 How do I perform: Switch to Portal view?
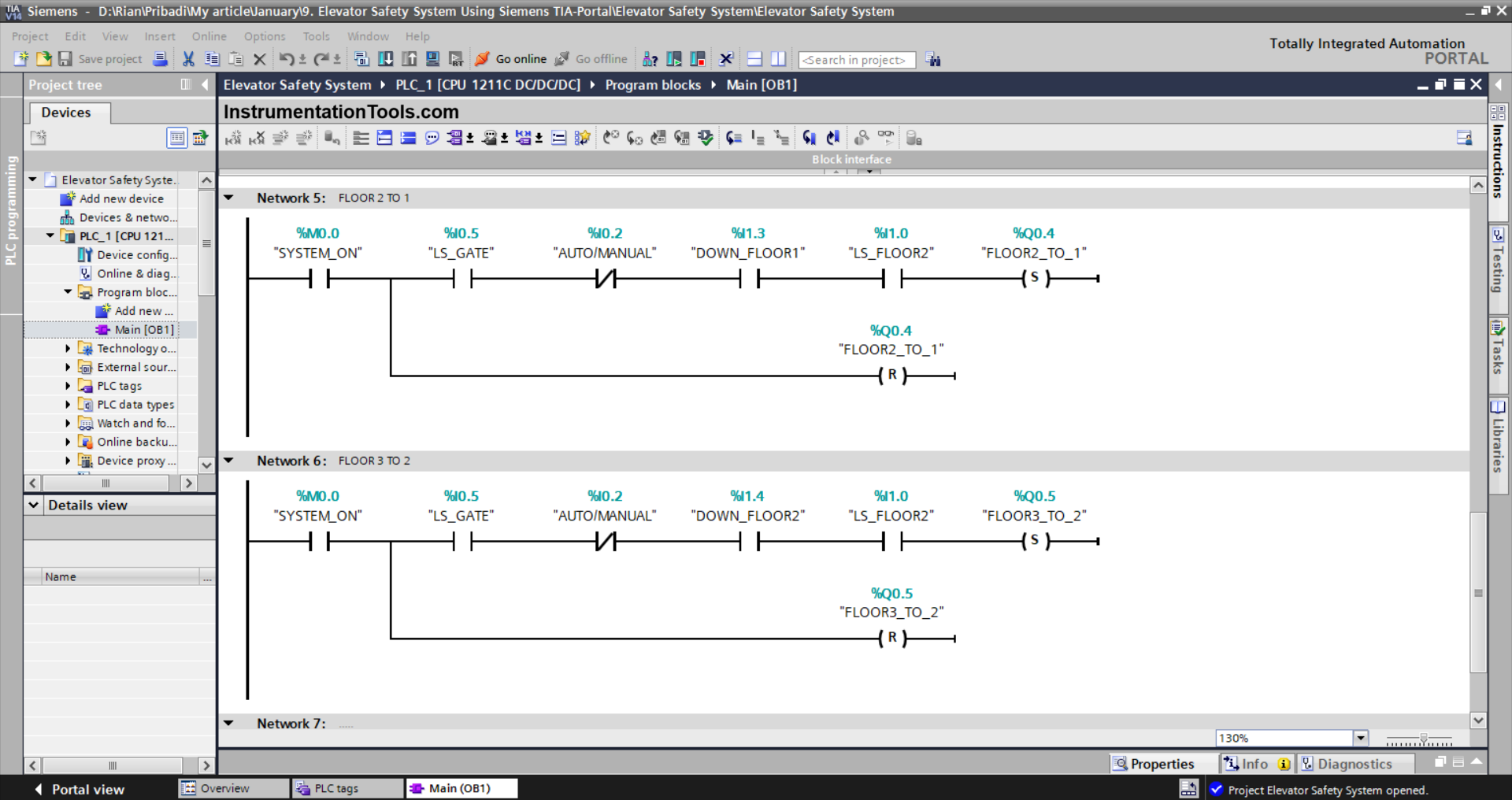pyautogui.click(x=80, y=789)
